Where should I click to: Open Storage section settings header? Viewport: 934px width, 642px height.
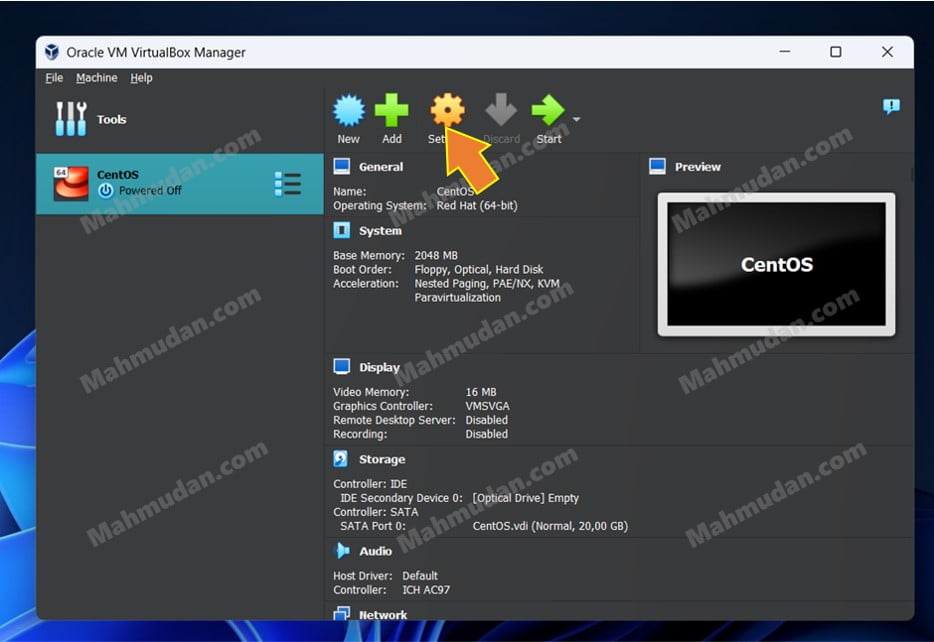pos(381,460)
